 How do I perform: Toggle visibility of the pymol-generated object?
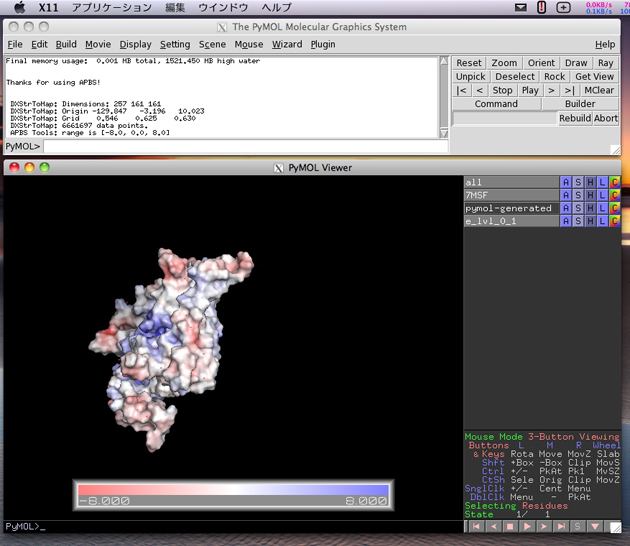click(x=511, y=208)
